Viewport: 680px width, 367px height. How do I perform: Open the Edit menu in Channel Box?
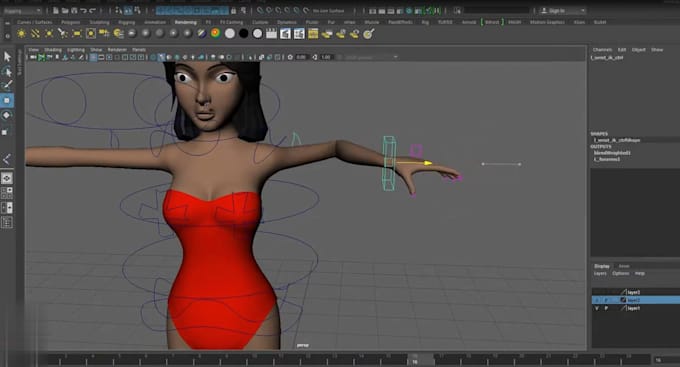(622, 50)
